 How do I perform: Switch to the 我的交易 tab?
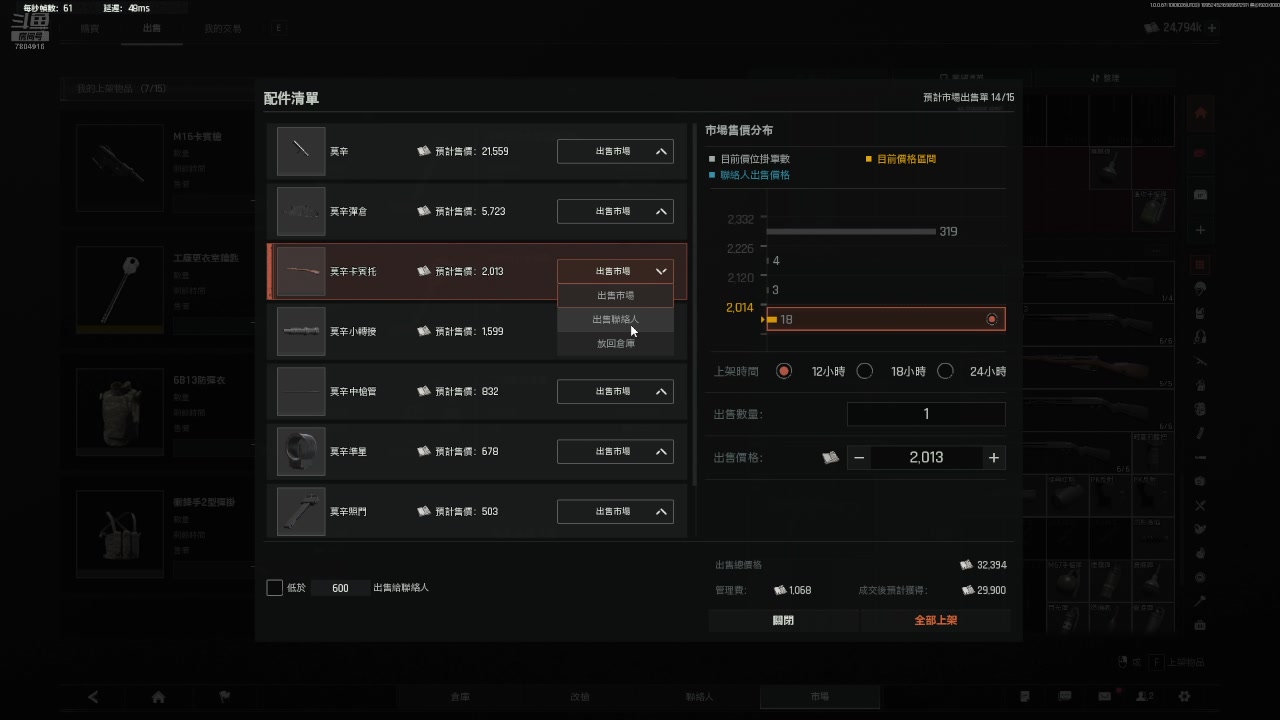tap(222, 28)
